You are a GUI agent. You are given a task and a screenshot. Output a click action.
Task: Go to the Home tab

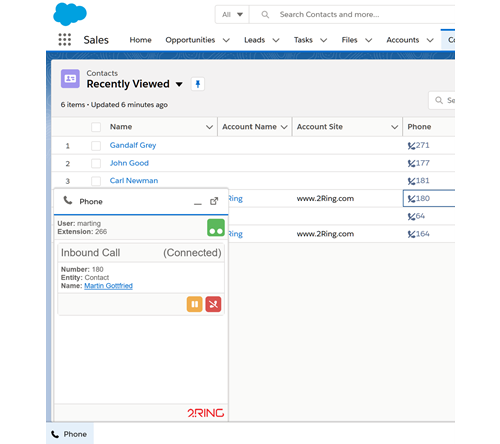pyautogui.click(x=140, y=40)
